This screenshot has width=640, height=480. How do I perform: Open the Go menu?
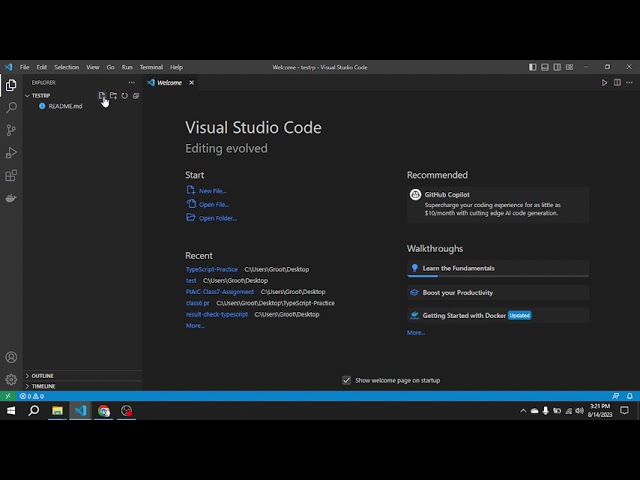(110, 67)
